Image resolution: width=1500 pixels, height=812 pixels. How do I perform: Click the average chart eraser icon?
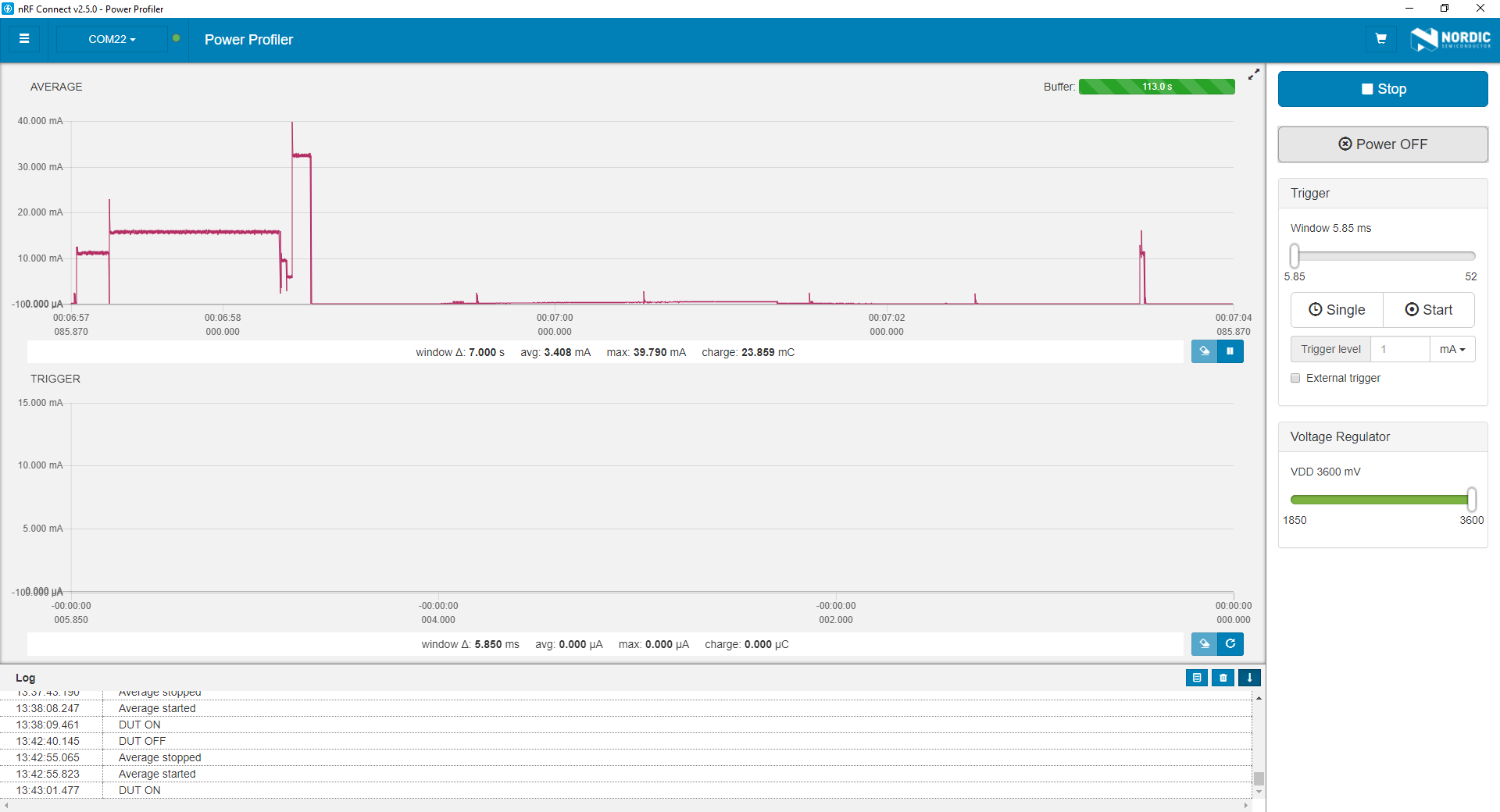pyautogui.click(x=1204, y=351)
